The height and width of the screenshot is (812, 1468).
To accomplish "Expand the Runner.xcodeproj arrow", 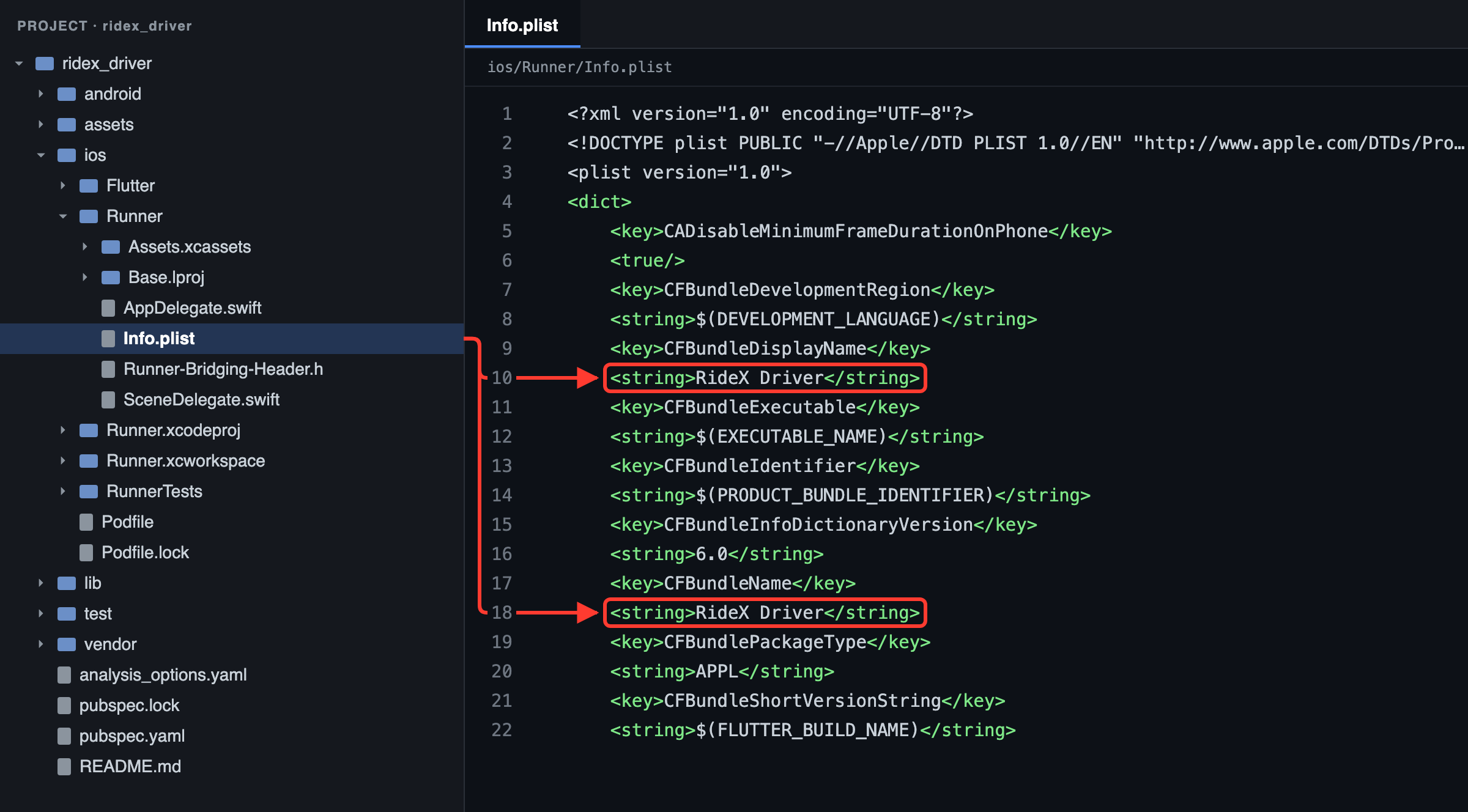I will tap(63, 430).
